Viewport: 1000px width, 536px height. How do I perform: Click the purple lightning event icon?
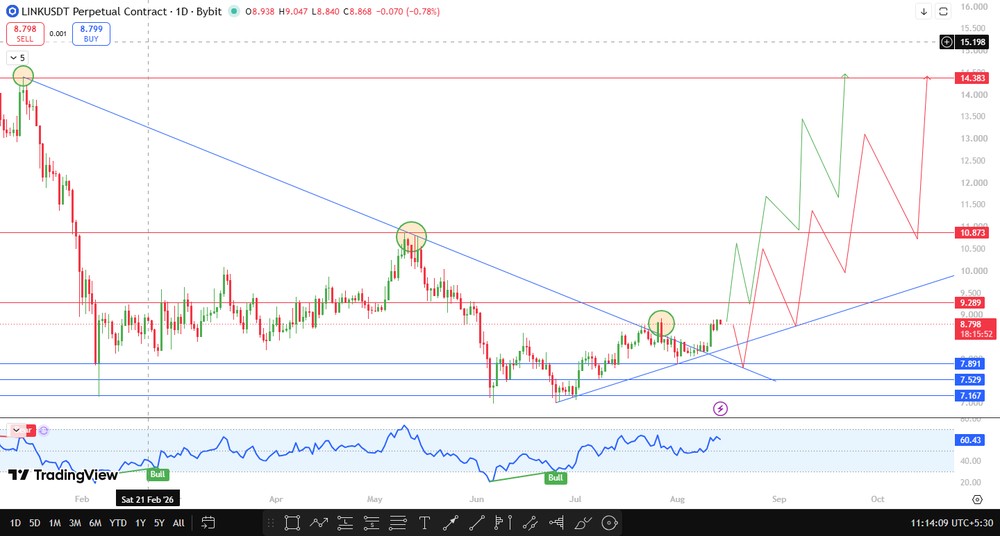click(x=720, y=408)
